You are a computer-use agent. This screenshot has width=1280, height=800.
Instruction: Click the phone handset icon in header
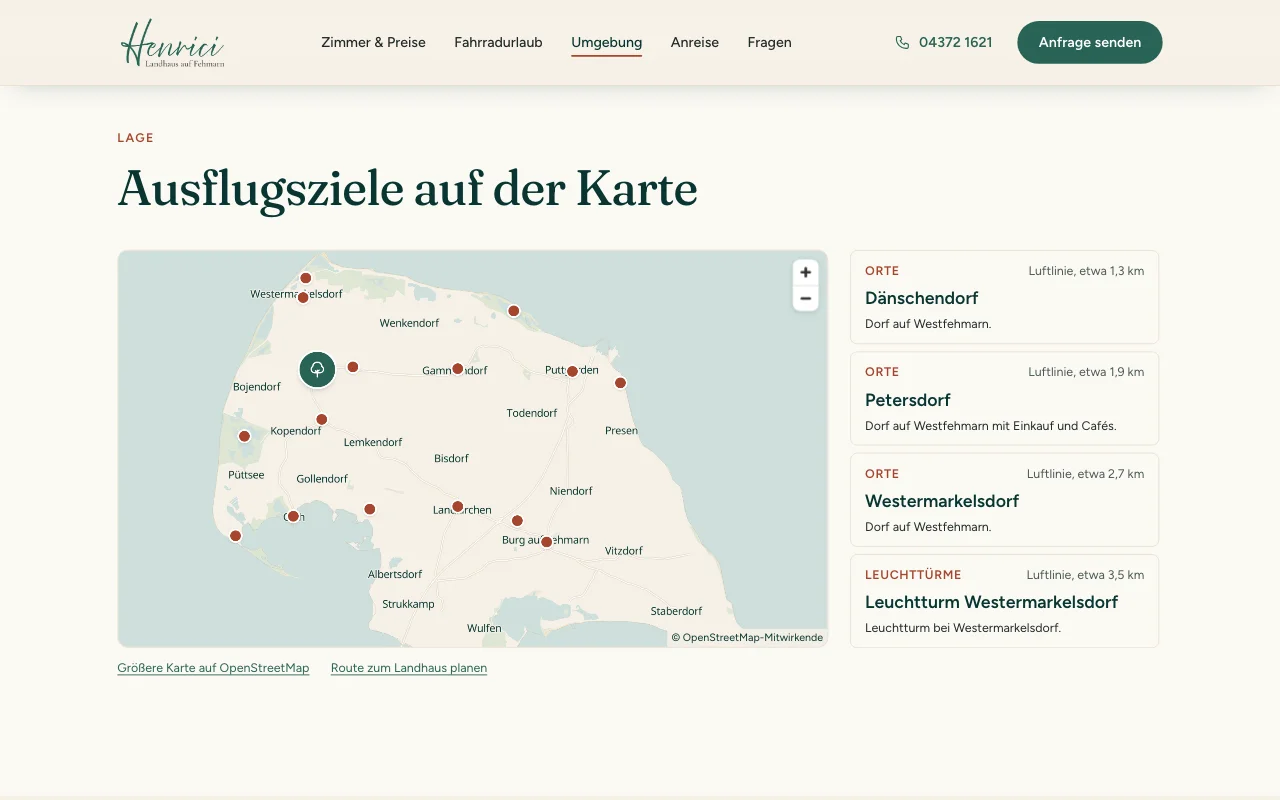pyautogui.click(x=902, y=43)
